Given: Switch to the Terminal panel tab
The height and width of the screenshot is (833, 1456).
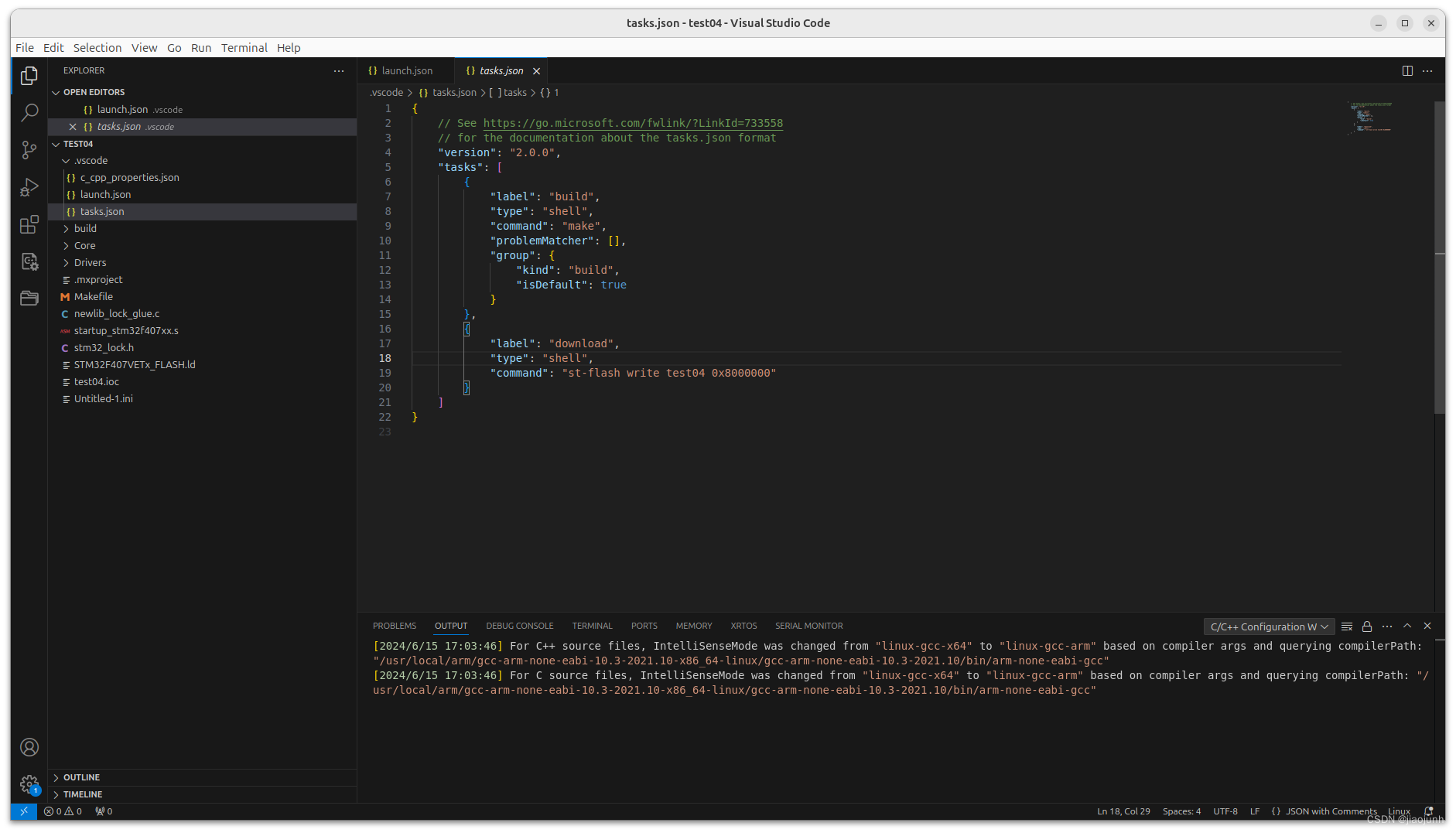Looking at the screenshot, I should [x=592, y=626].
